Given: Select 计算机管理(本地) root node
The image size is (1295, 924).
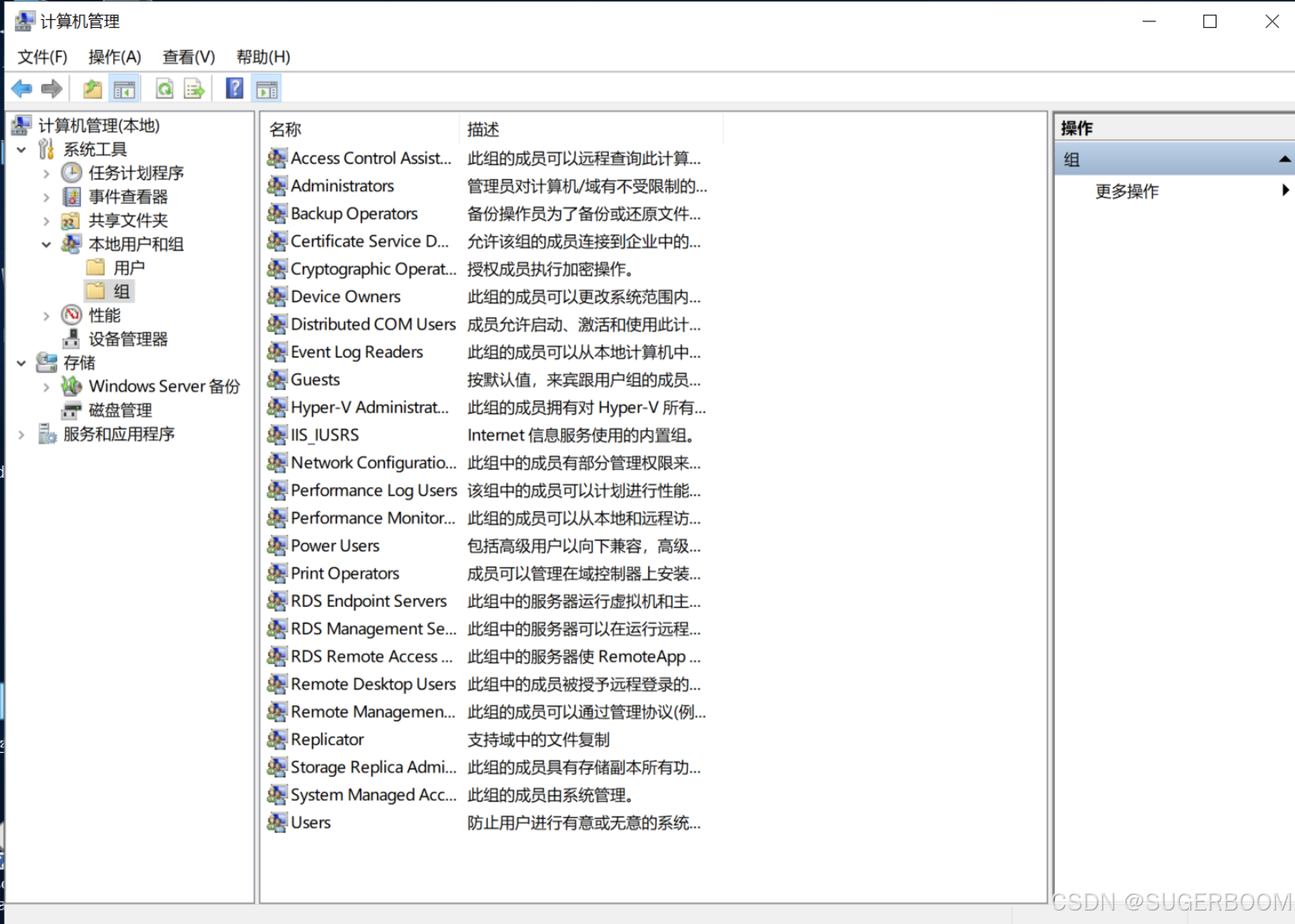Looking at the screenshot, I should (x=99, y=125).
